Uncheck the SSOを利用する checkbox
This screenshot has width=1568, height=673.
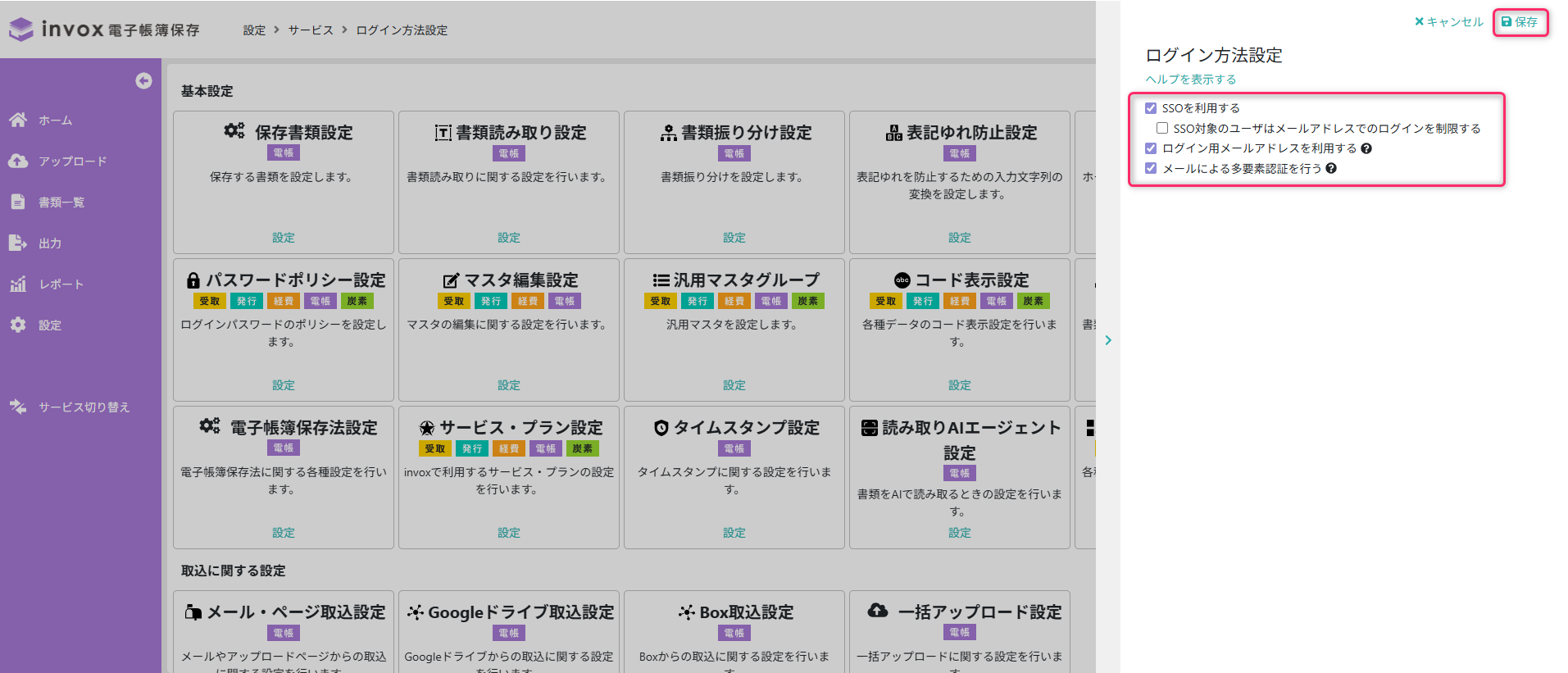click(1151, 108)
